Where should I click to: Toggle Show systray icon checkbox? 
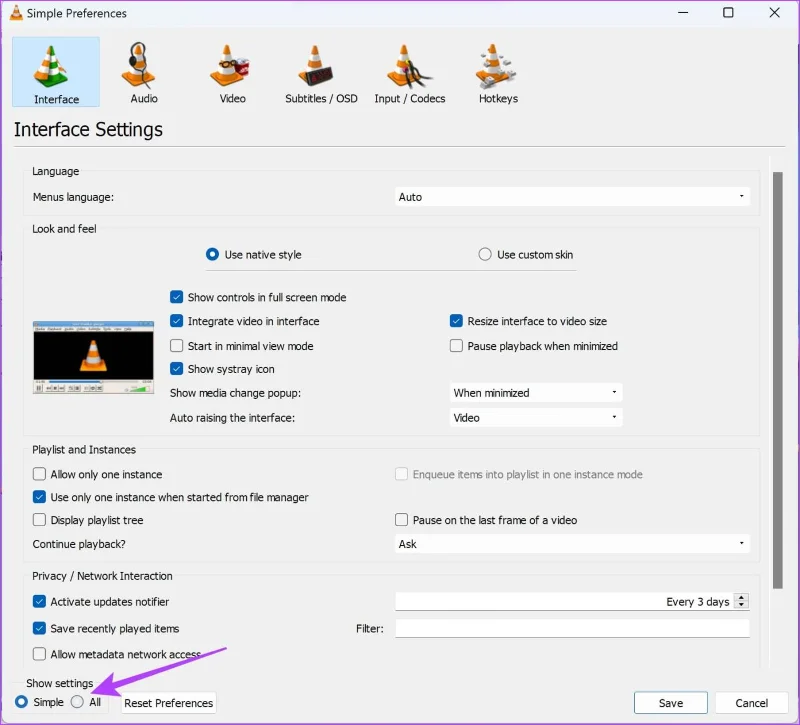pyautogui.click(x=177, y=369)
